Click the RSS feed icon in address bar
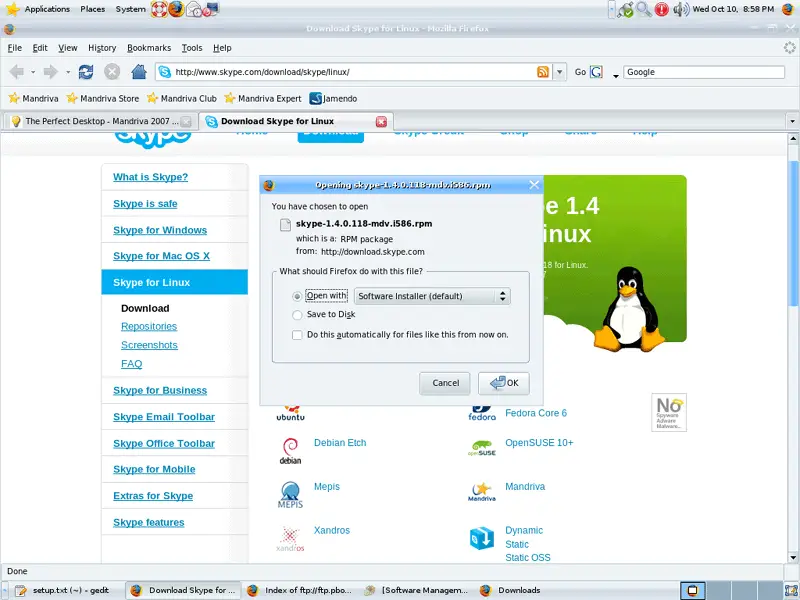 543,72
